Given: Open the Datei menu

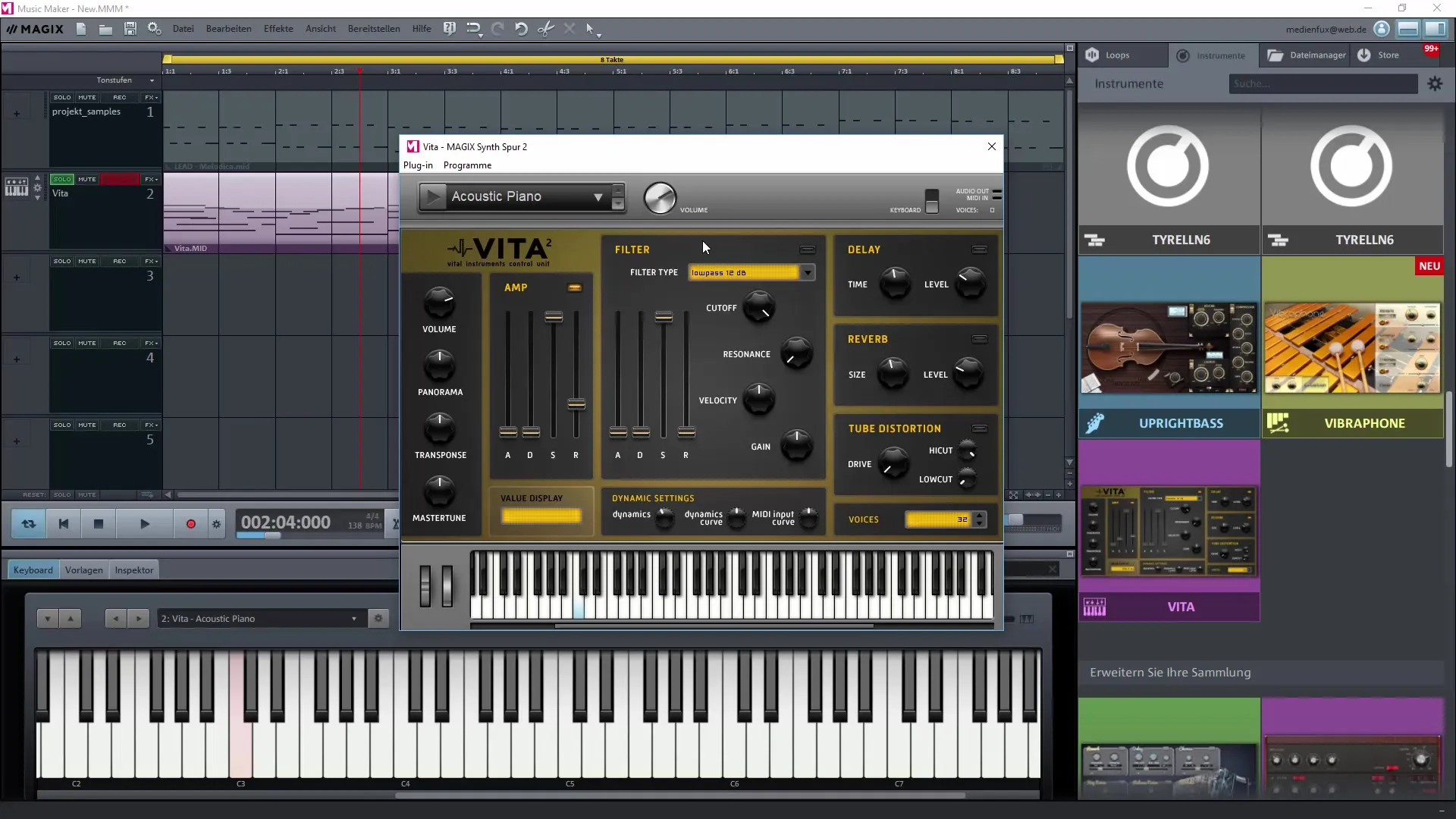Looking at the screenshot, I should click(183, 29).
